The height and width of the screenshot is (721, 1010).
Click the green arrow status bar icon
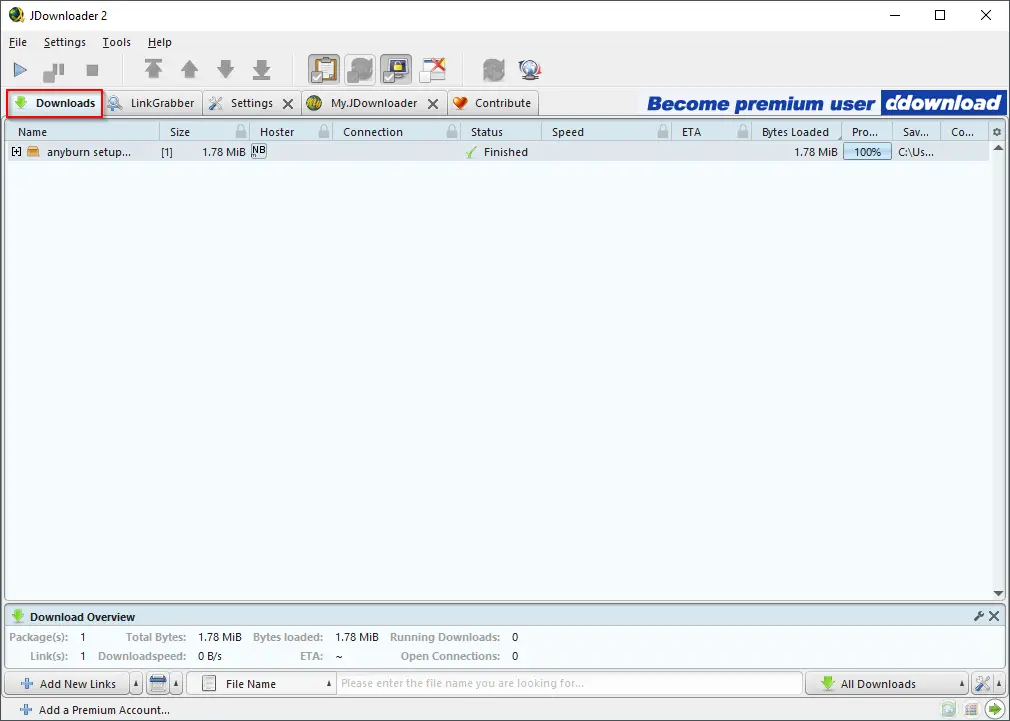coord(995,710)
